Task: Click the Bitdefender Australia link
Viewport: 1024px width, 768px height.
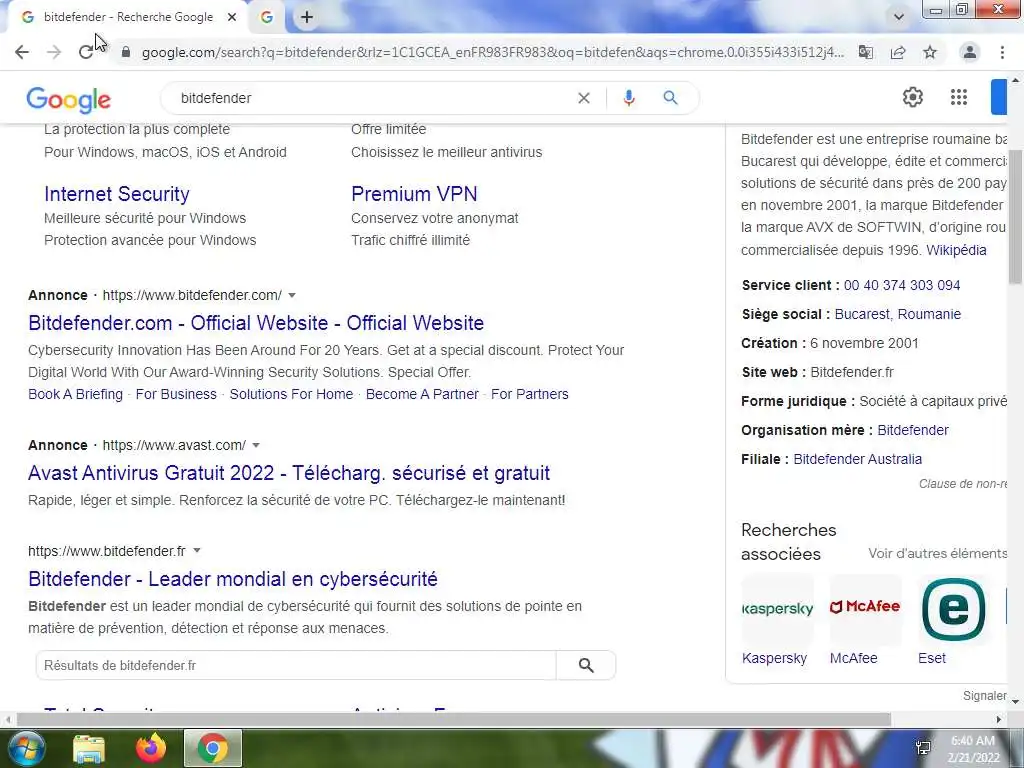Action: (857, 459)
